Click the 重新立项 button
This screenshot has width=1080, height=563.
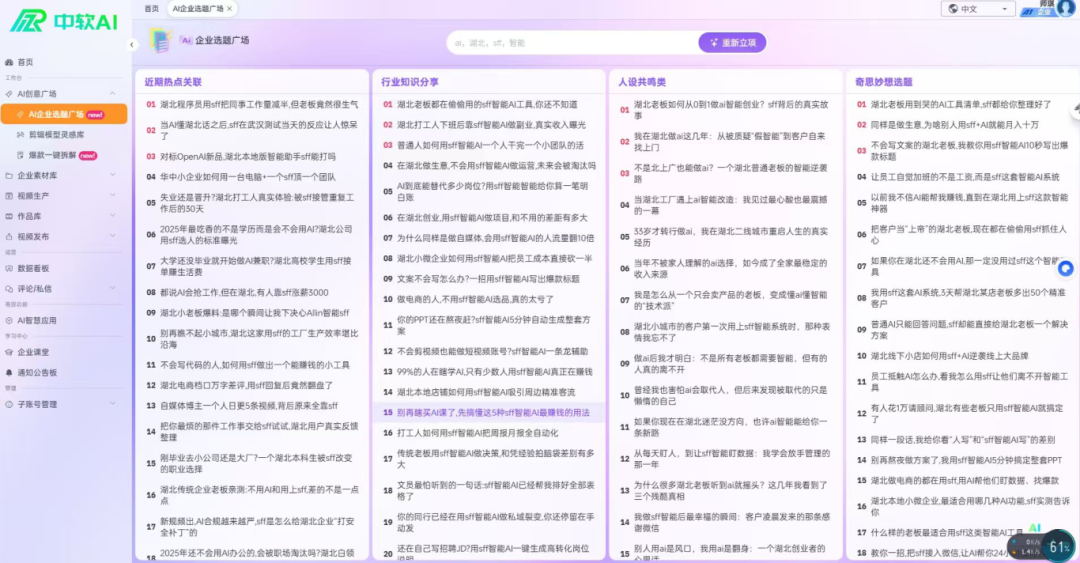coord(732,43)
